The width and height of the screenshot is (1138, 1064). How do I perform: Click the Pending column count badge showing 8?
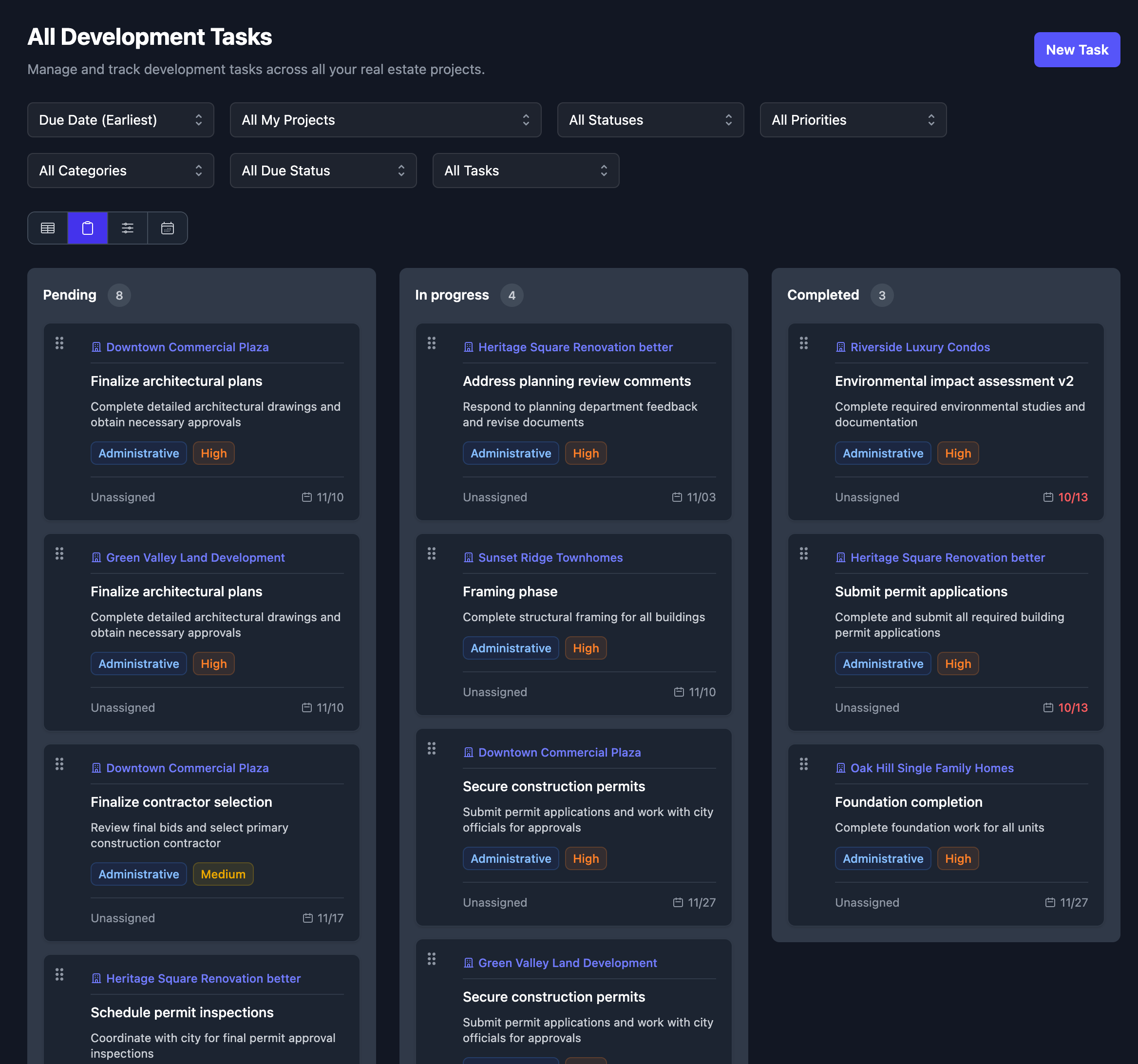pyautogui.click(x=119, y=295)
